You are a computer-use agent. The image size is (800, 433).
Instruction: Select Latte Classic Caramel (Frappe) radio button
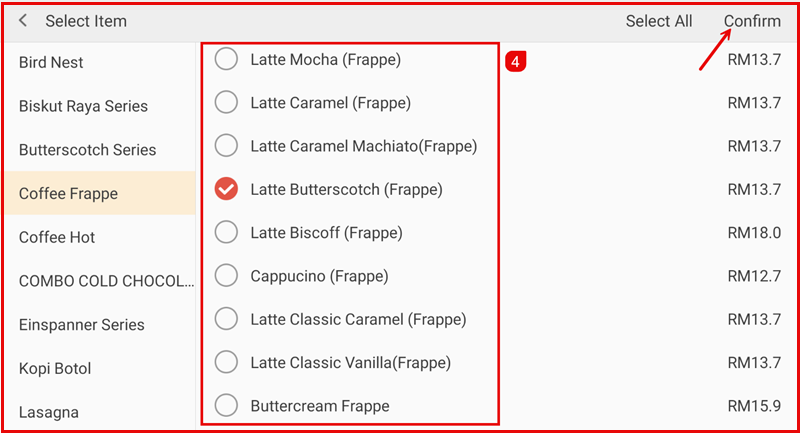(227, 319)
